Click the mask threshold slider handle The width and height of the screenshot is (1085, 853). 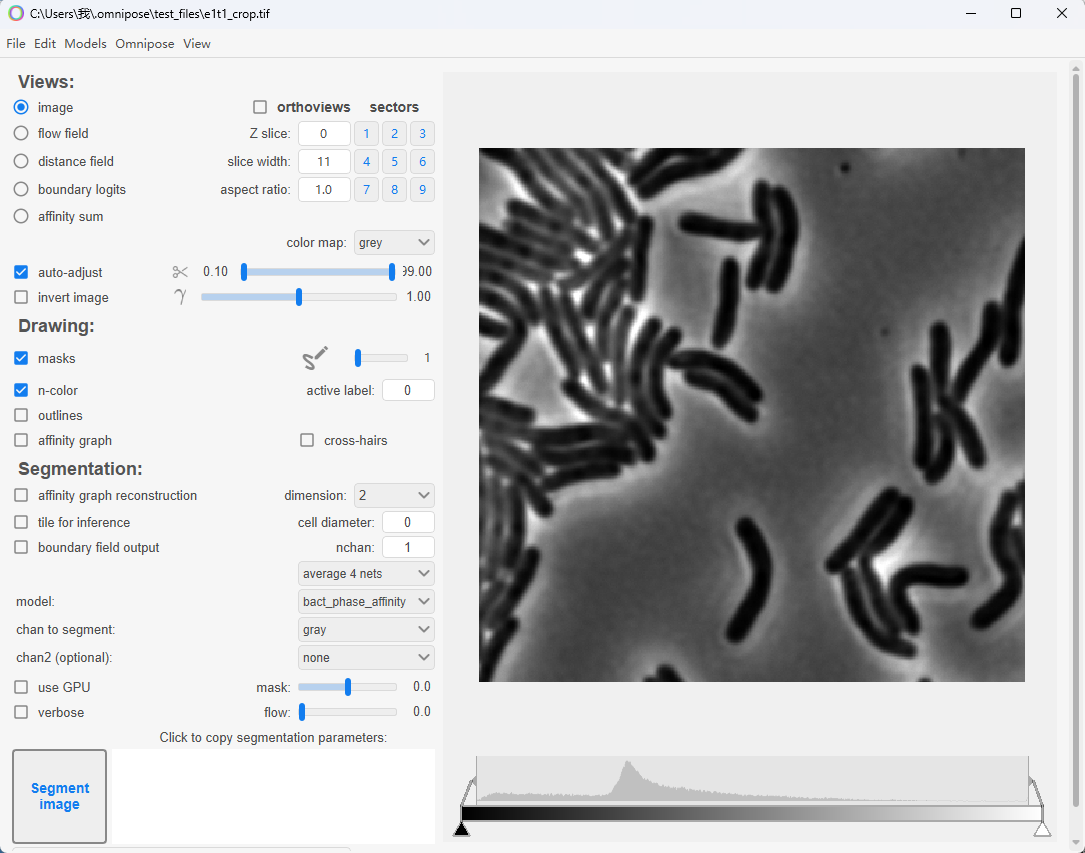(348, 687)
